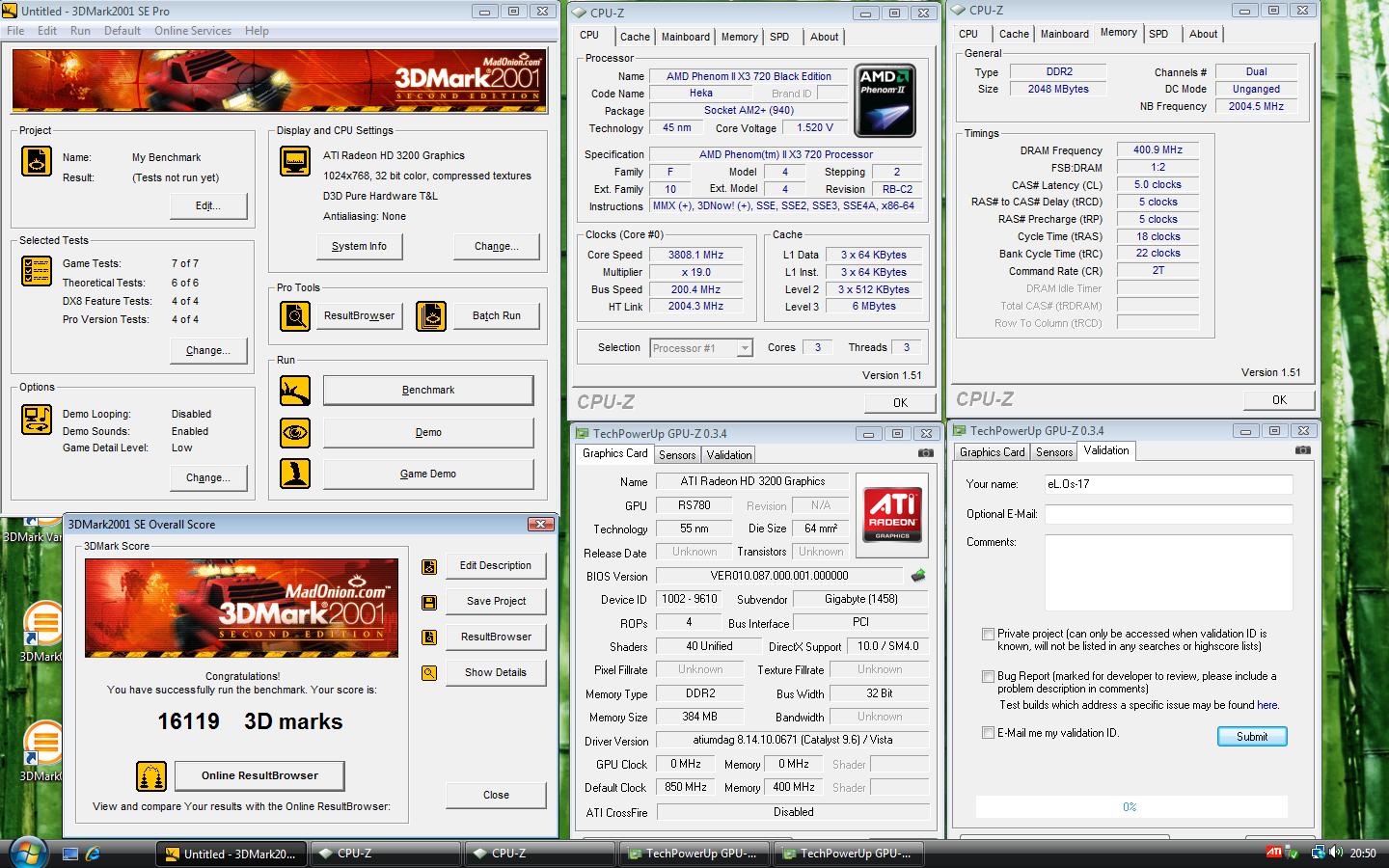The width and height of the screenshot is (1389, 868).
Task: Click the ResultBrowser magnifier icon in Pro Tools
Action: (x=295, y=315)
